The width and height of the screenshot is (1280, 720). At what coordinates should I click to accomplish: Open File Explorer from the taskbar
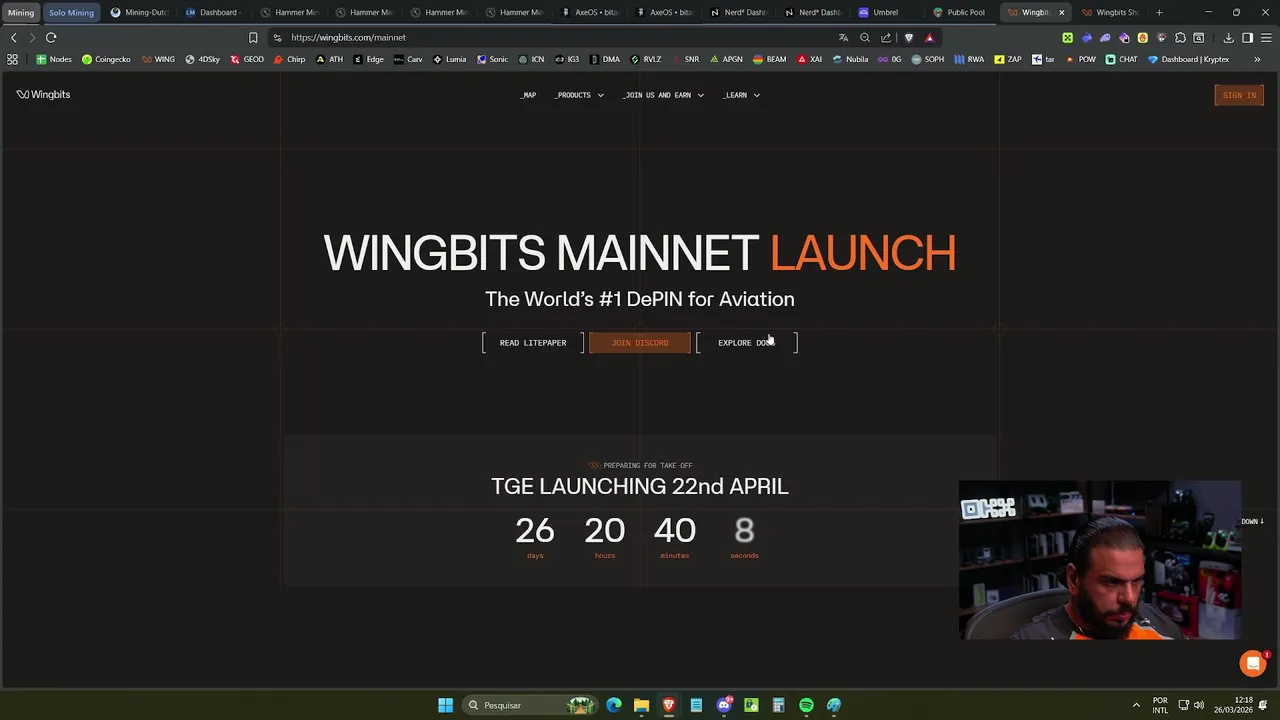[x=641, y=705]
